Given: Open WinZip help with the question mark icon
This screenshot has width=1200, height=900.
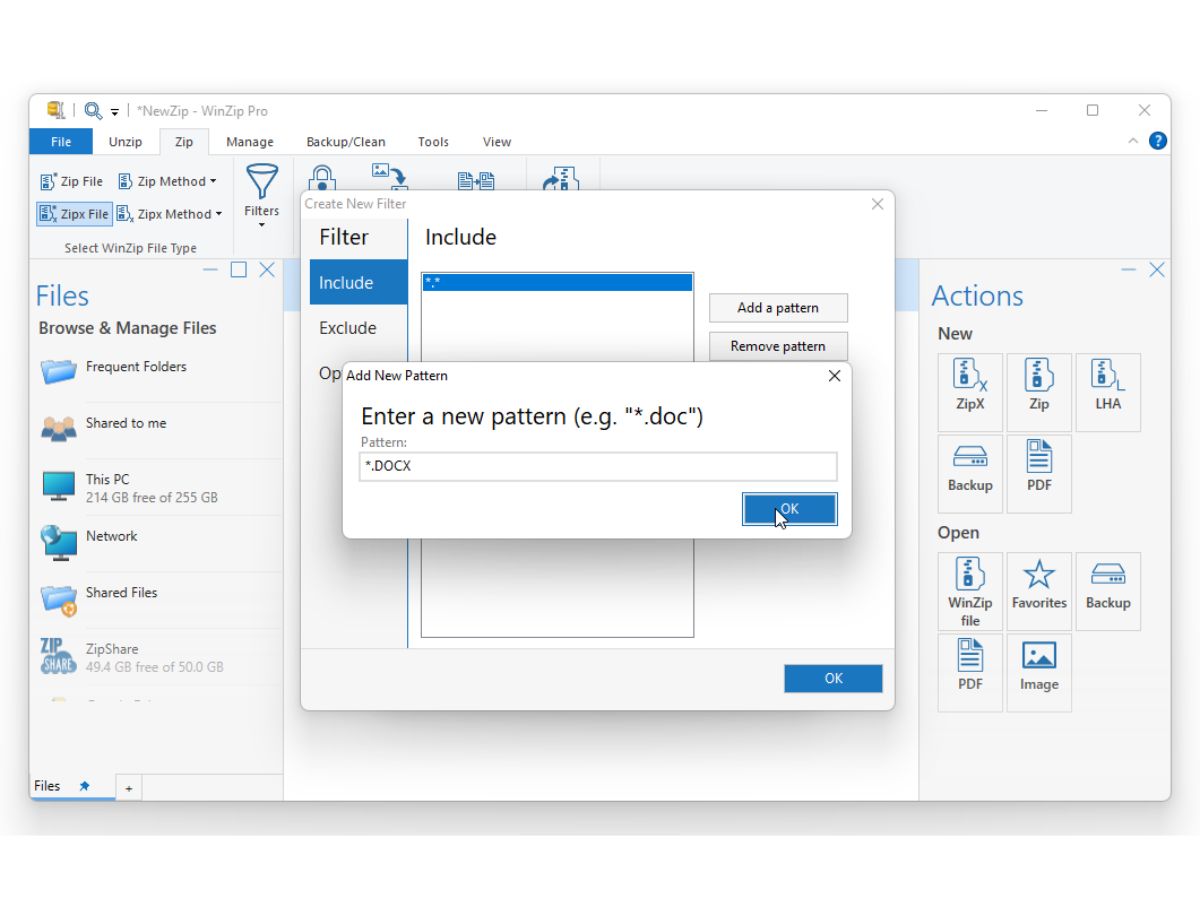Looking at the screenshot, I should [1158, 141].
